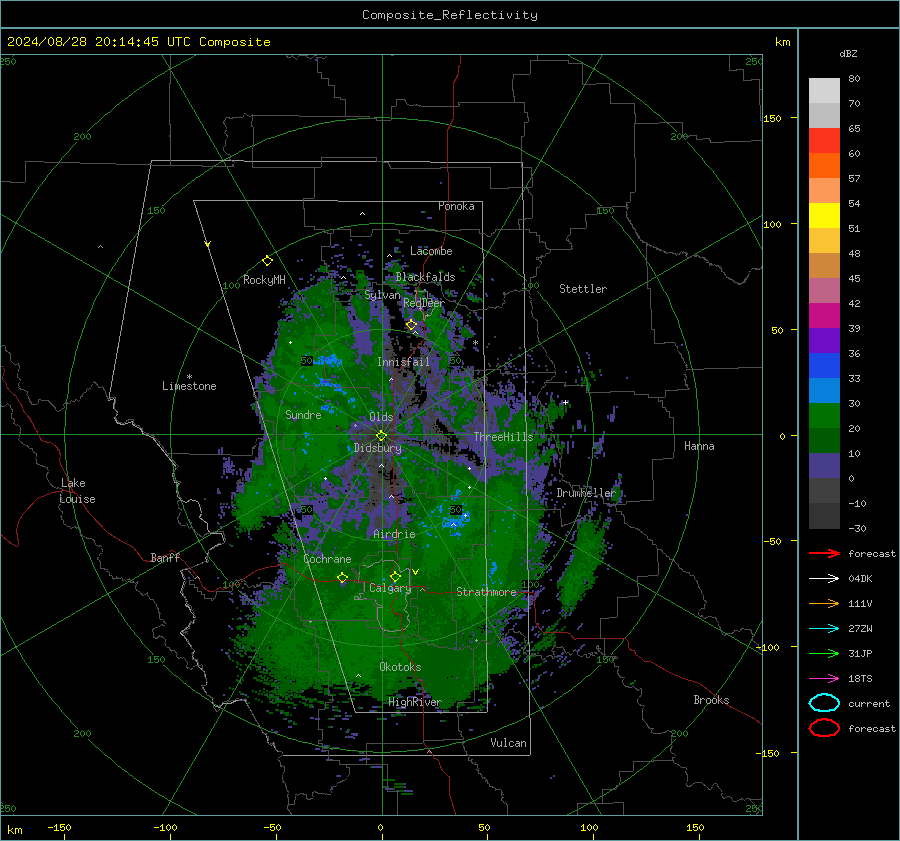Click the dBZ legend heading
This screenshot has width=900, height=841.
pyautogui.click(x=848, y=53)
